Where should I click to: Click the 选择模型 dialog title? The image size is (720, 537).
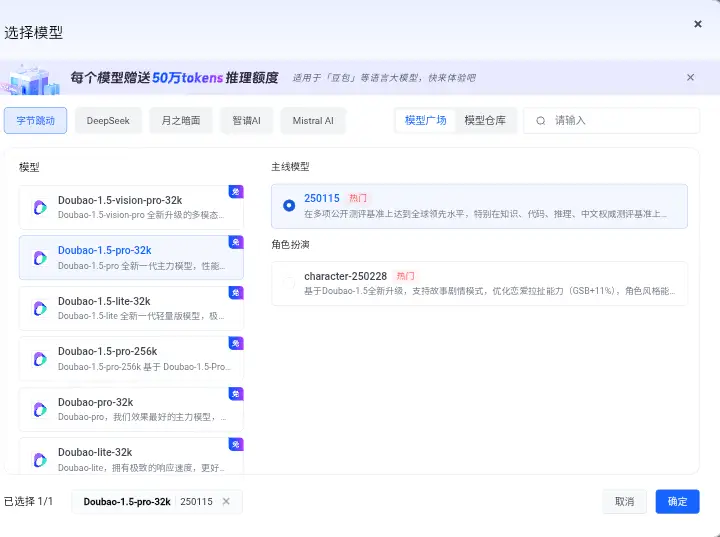[34, 33]
